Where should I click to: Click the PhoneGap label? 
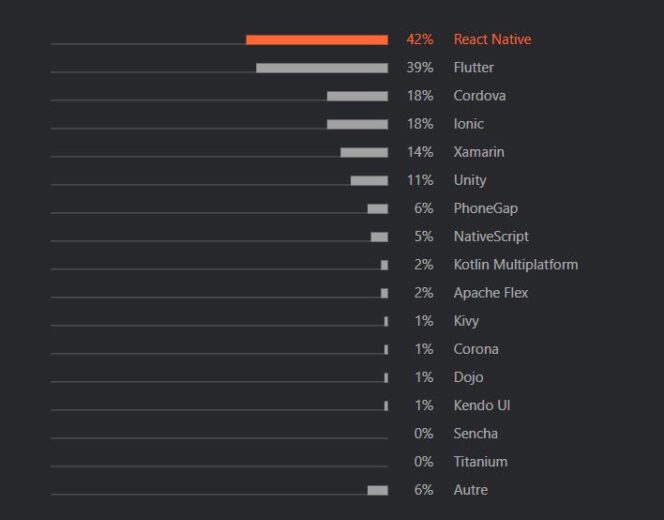point(485,208)
